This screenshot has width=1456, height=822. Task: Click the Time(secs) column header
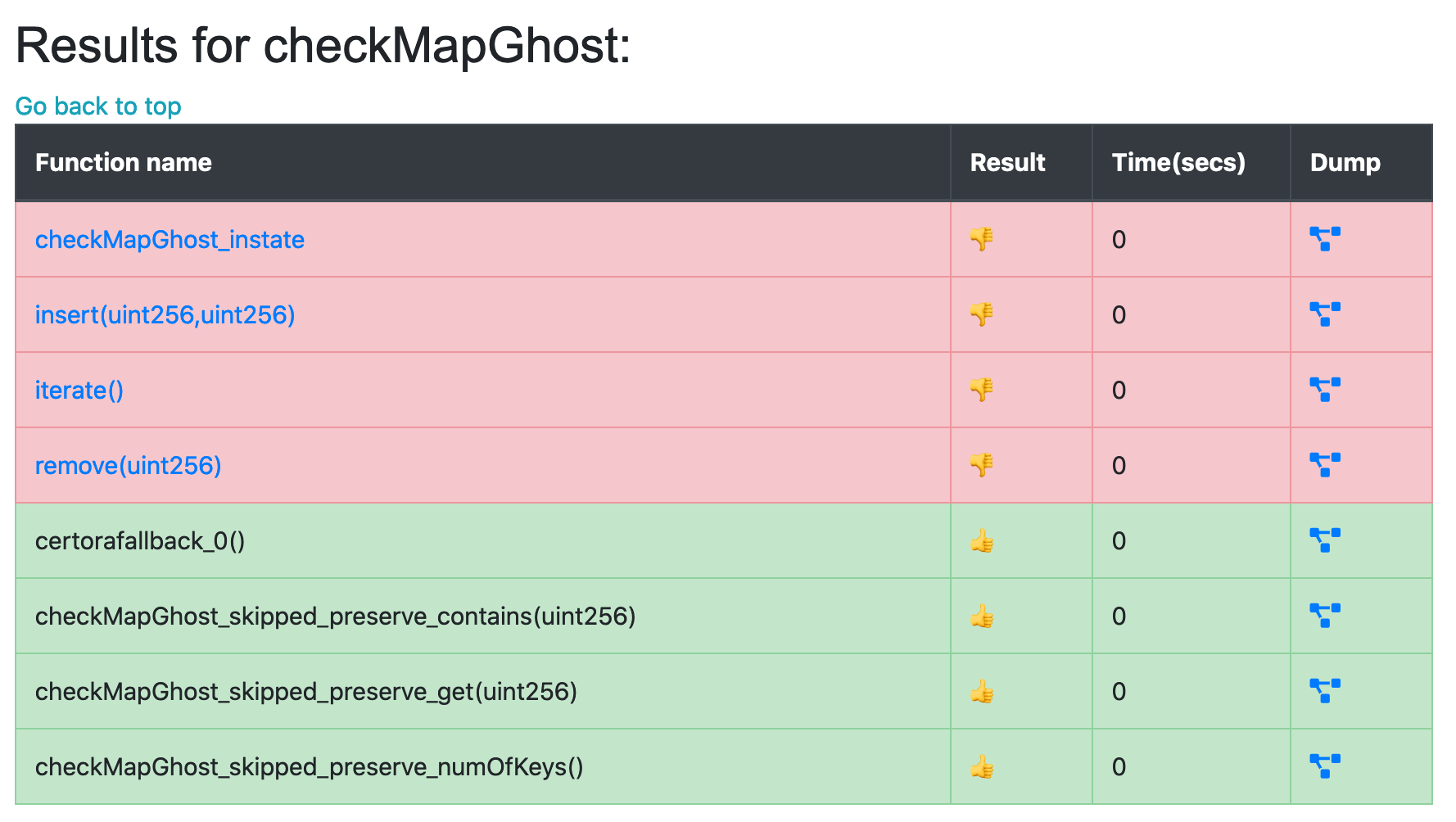pyautogui.click(x=1178, y=163)
